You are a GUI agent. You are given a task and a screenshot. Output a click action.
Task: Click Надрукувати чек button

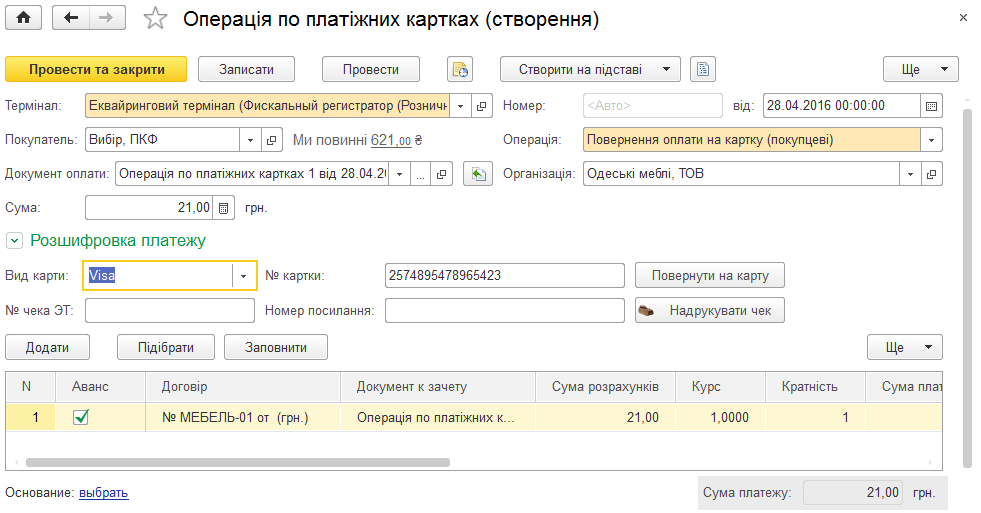[710, 310]
